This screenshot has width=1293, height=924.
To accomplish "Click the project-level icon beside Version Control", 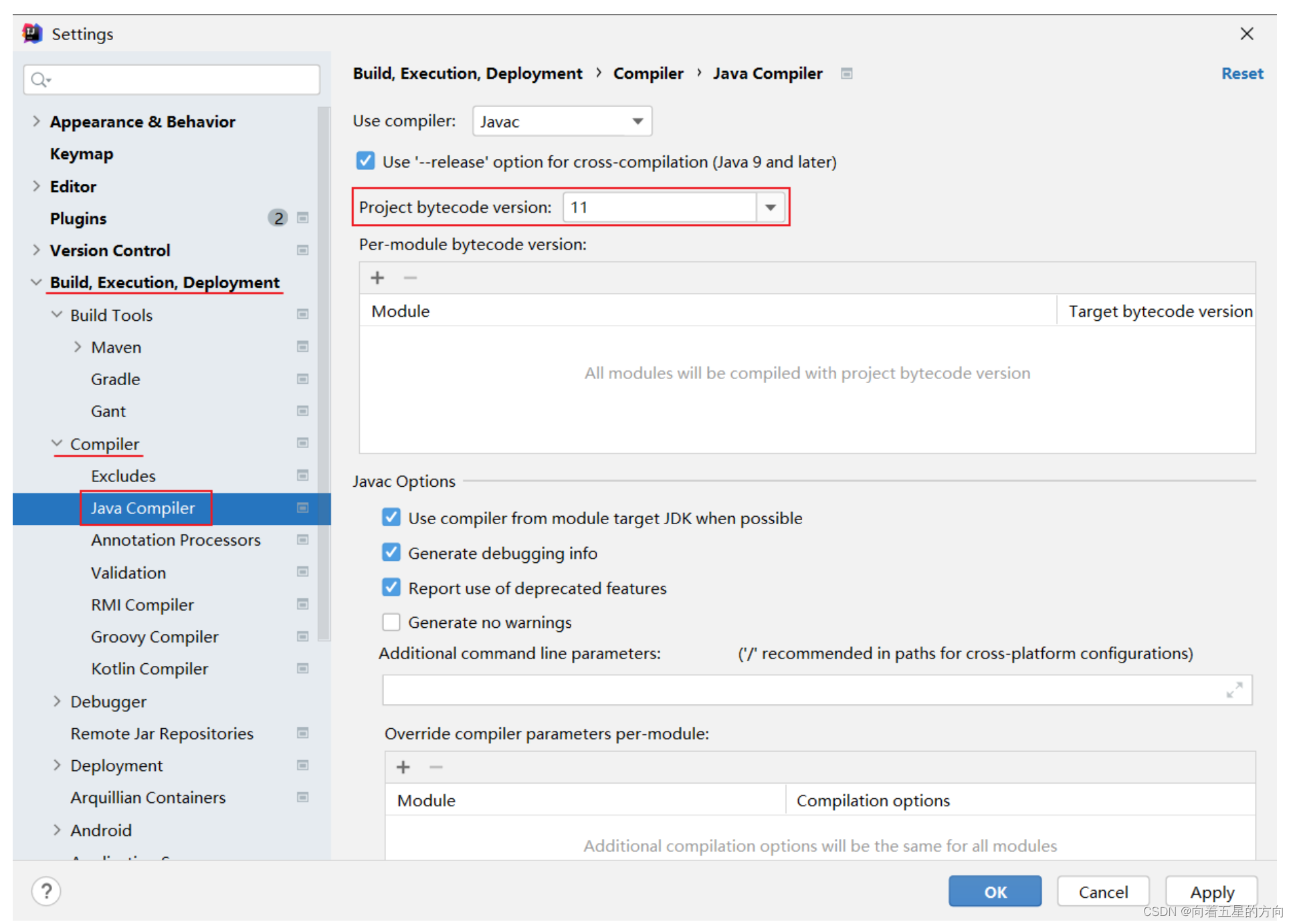I will point(303,250).
